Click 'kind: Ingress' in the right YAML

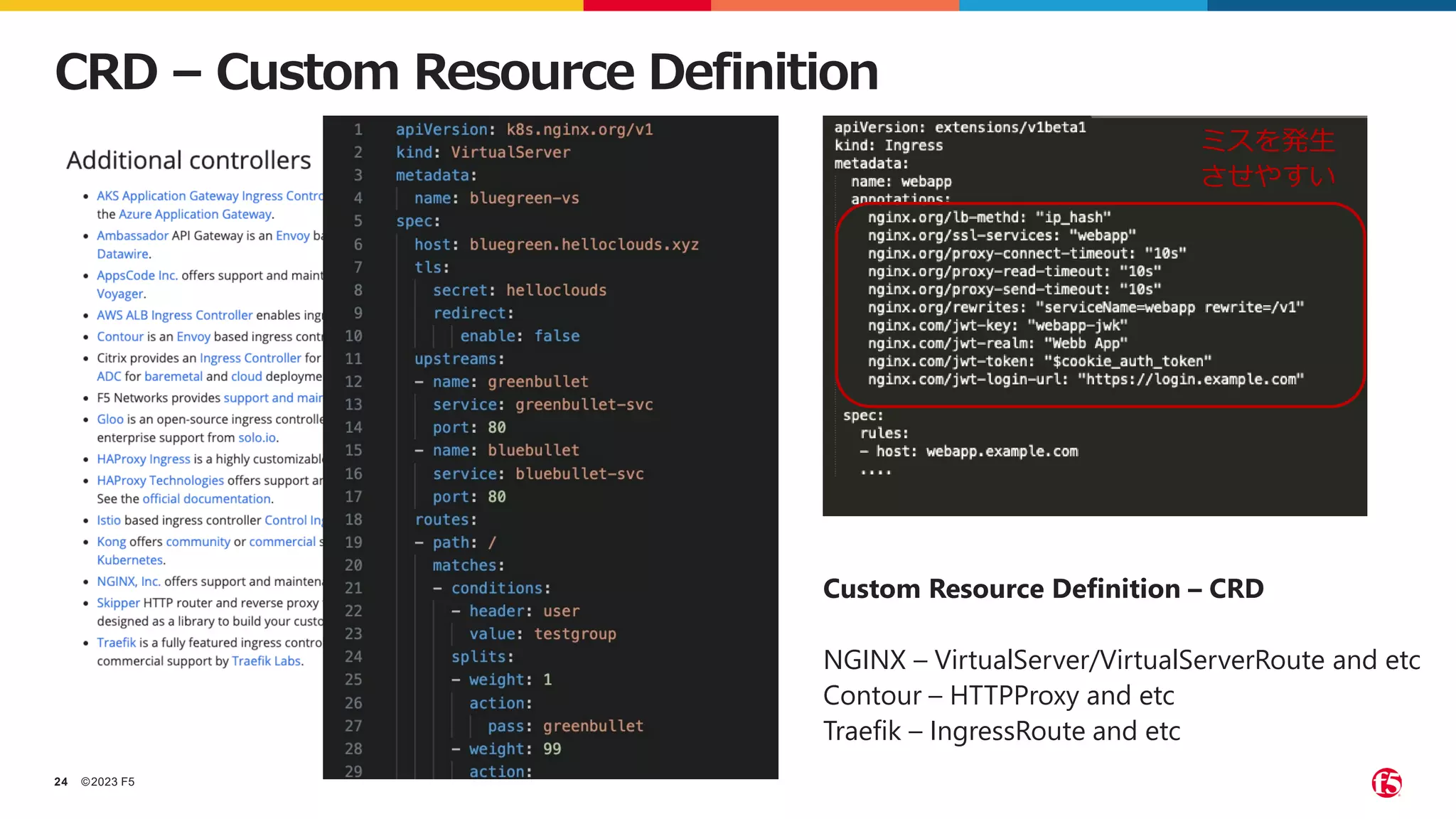pyautogui.click(x=889, y=145)
